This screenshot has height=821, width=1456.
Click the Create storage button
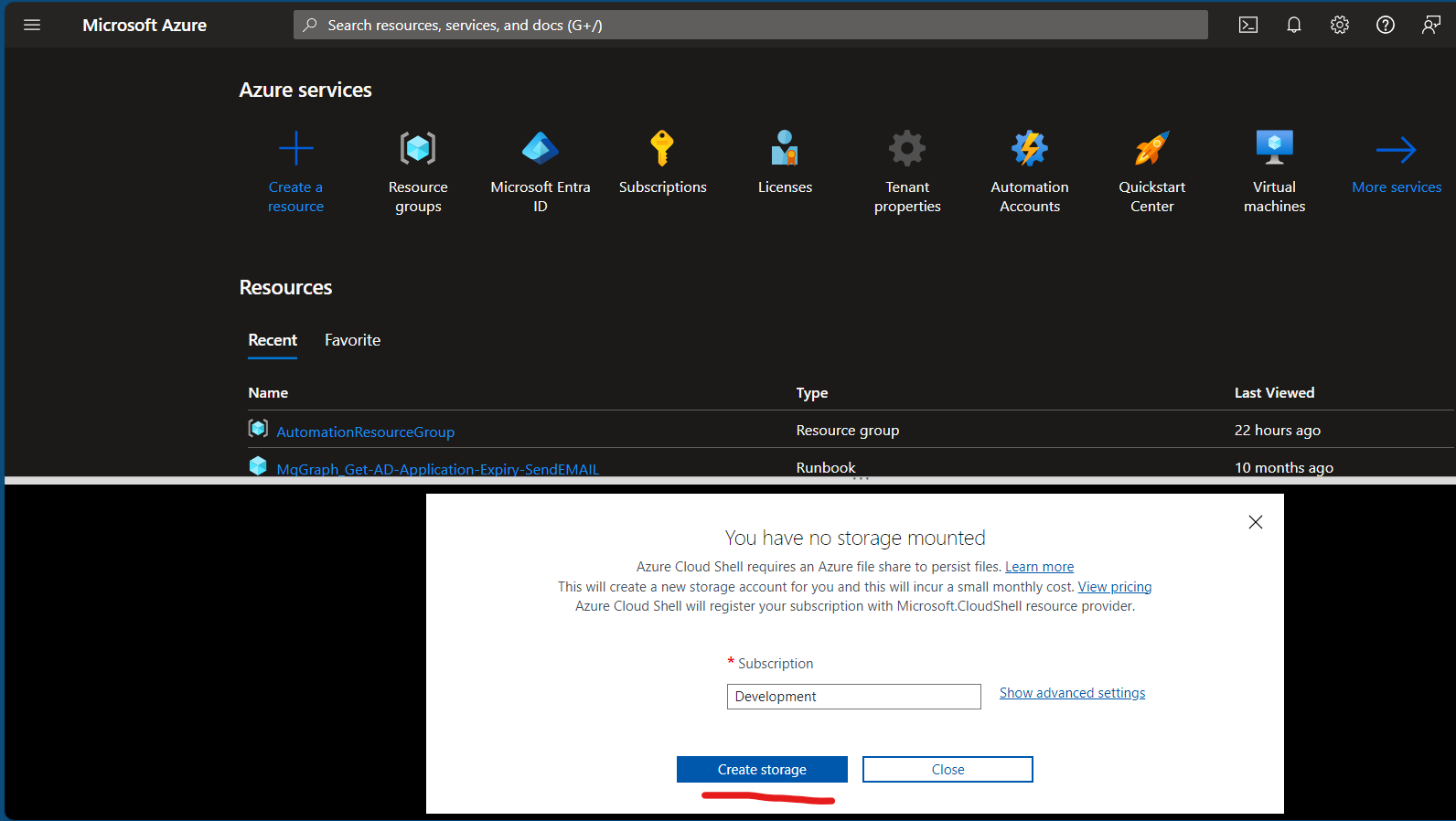pyautogui.click(x=762, y=770)
